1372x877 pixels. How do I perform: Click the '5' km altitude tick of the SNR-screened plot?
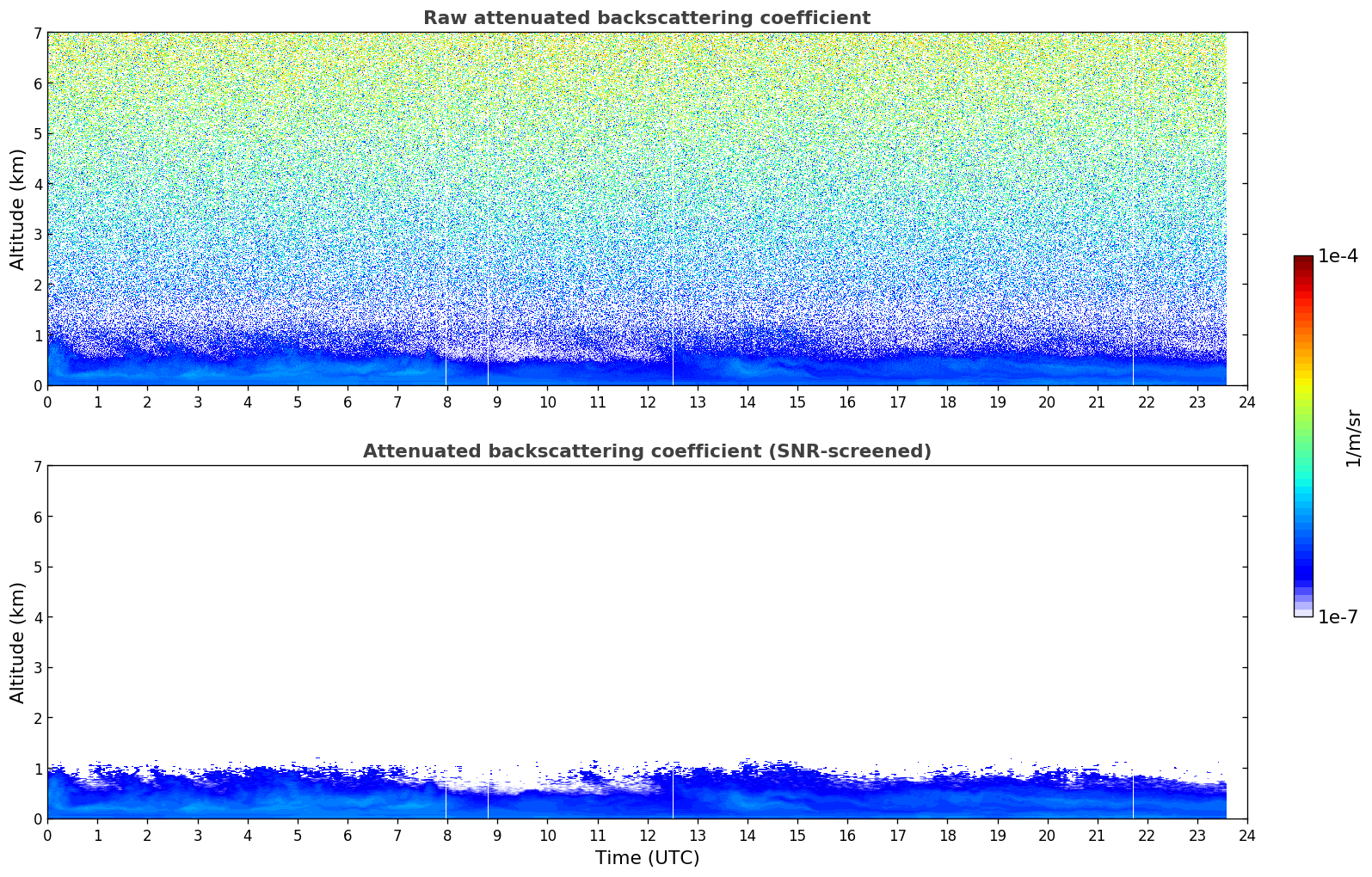38,567
